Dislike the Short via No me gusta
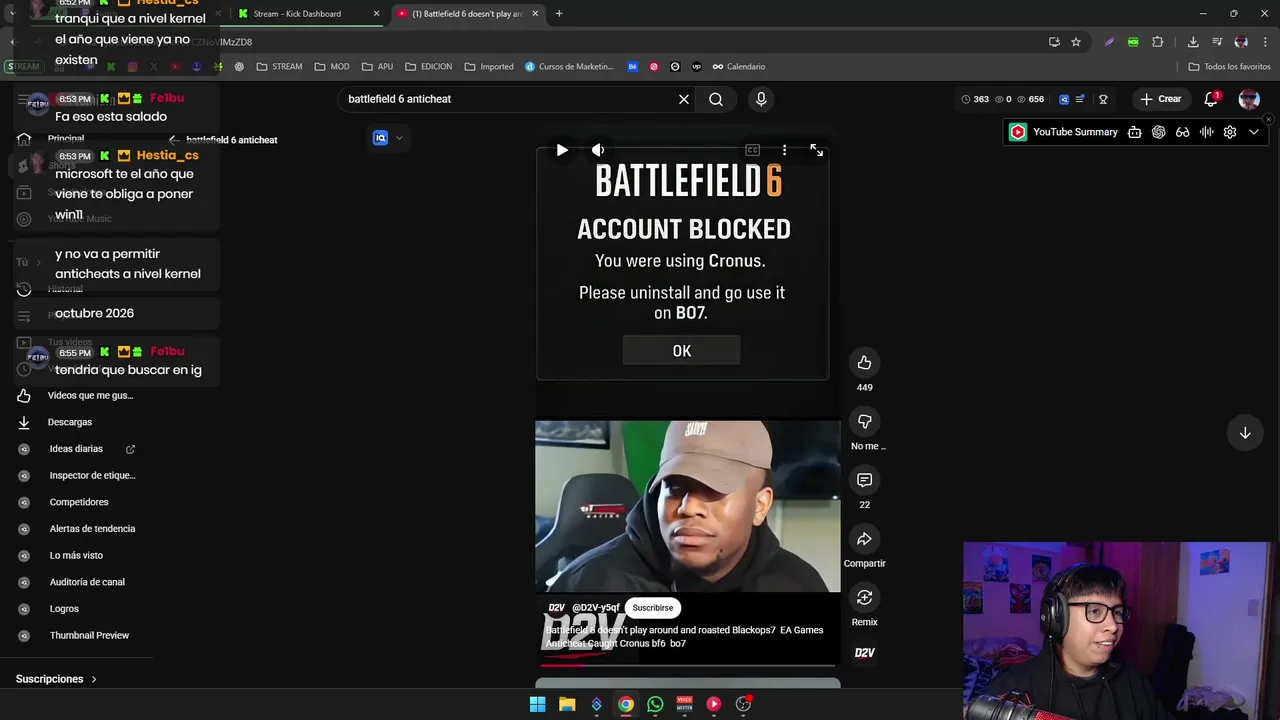Image resolution: width=1280 pixels, height=720 pixels. click(864, 421)
